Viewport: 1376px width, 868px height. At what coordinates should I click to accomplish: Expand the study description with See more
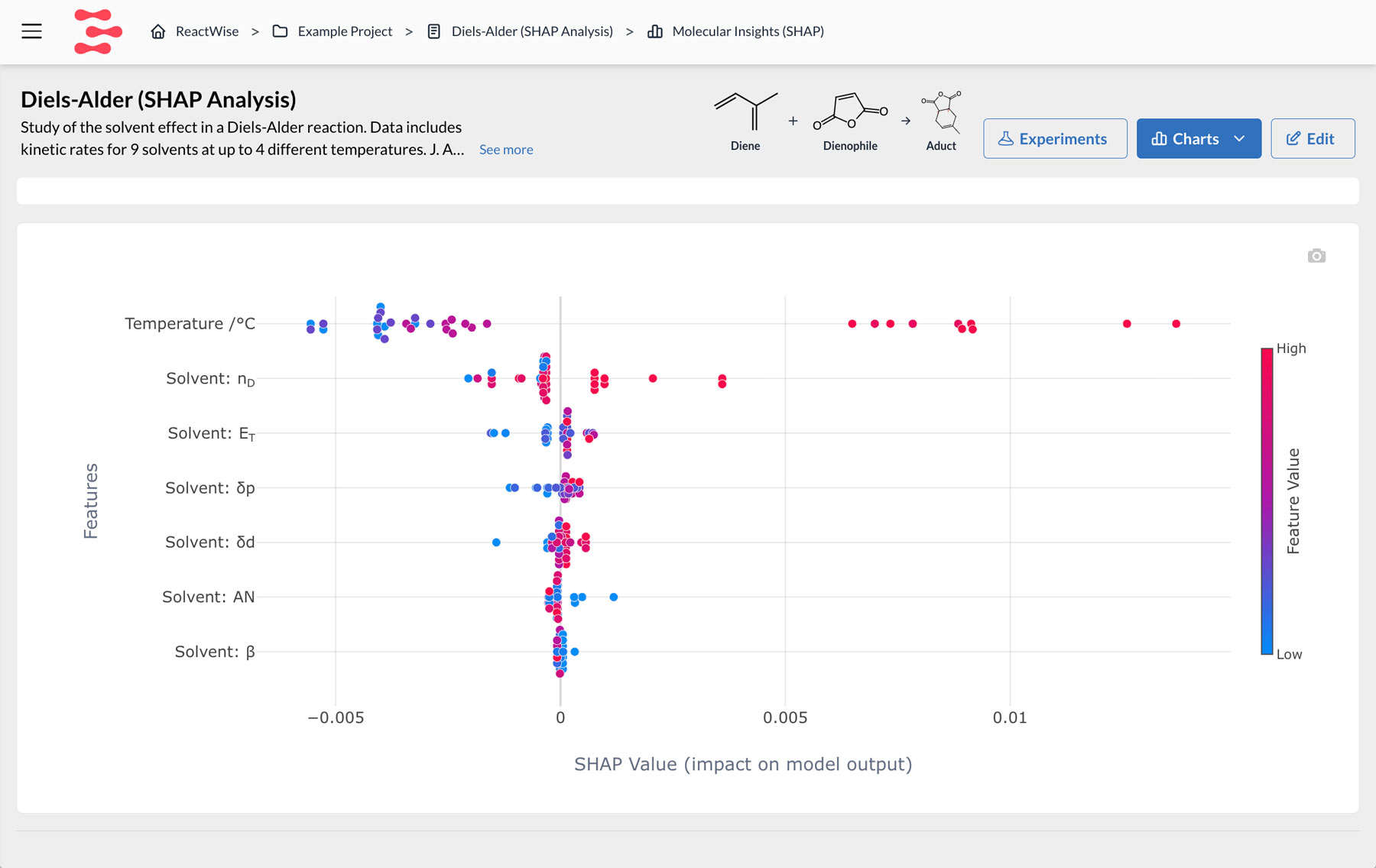(505, 150)
